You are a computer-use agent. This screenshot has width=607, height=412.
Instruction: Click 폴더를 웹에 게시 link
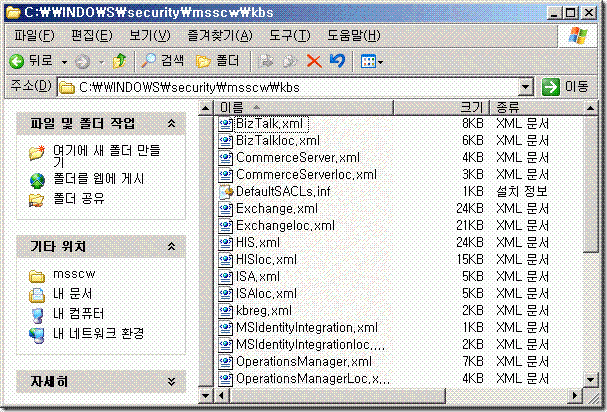[x=99, y=179]
